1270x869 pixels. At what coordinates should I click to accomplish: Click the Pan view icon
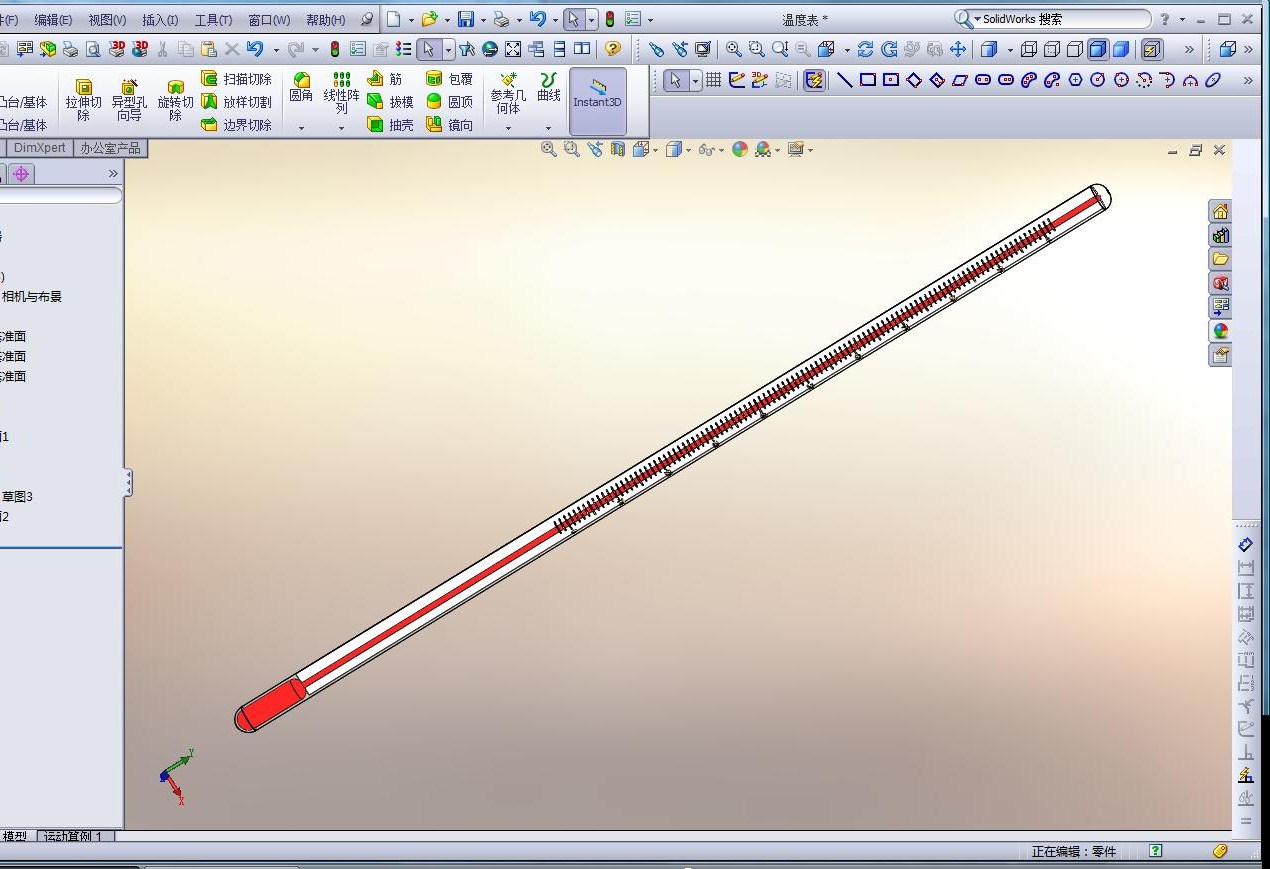pyautogui.click(x=958, y=49)
